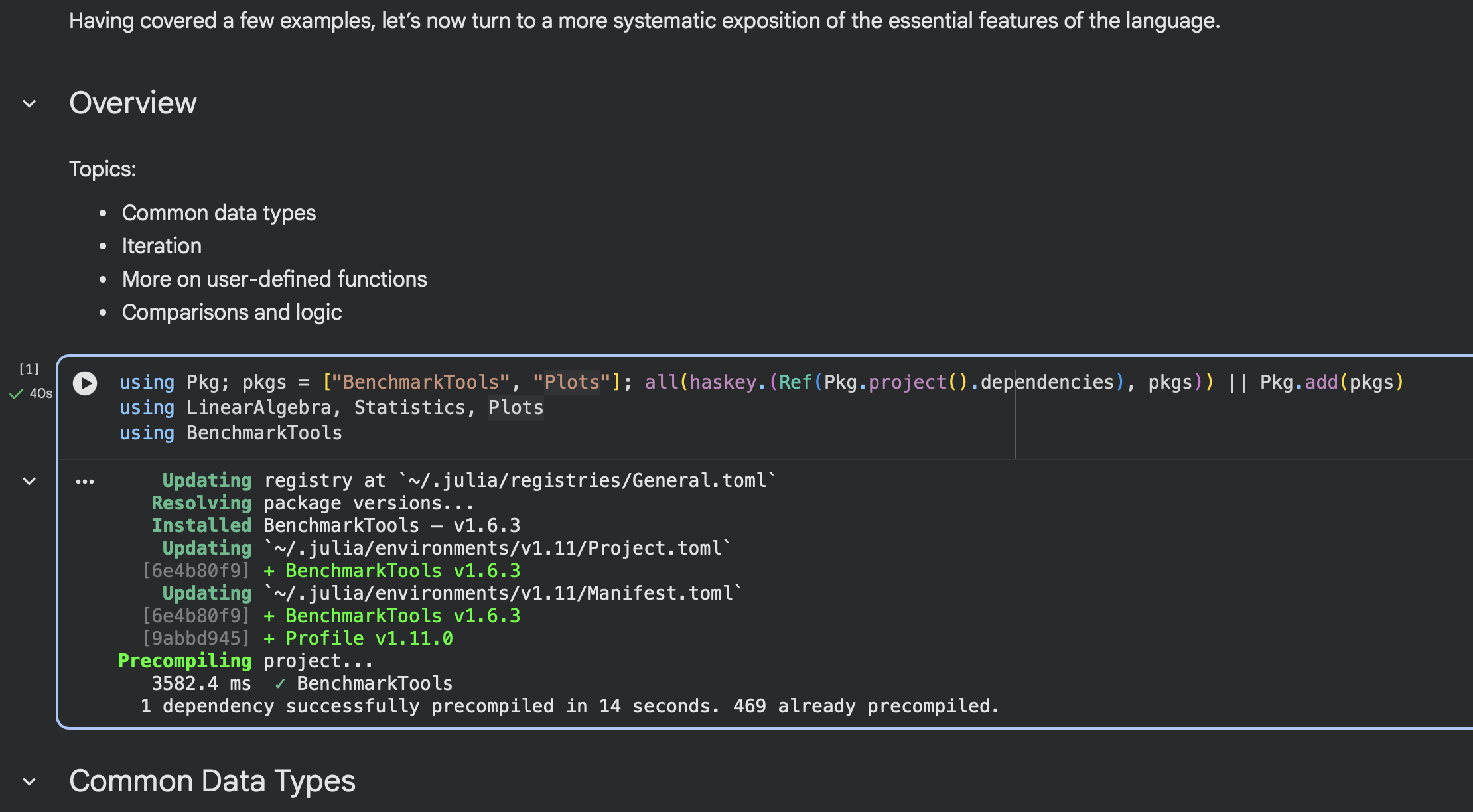1473x812 pixels.
Task: Click the Precompiling project output line
Action: pos(245,661)
